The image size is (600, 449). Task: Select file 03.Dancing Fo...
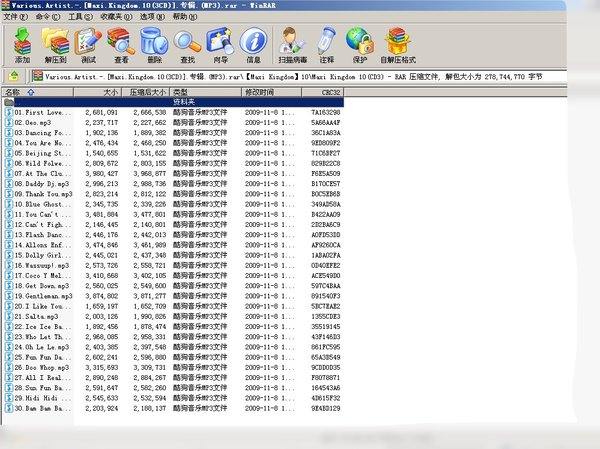click(x=173, y=133)
